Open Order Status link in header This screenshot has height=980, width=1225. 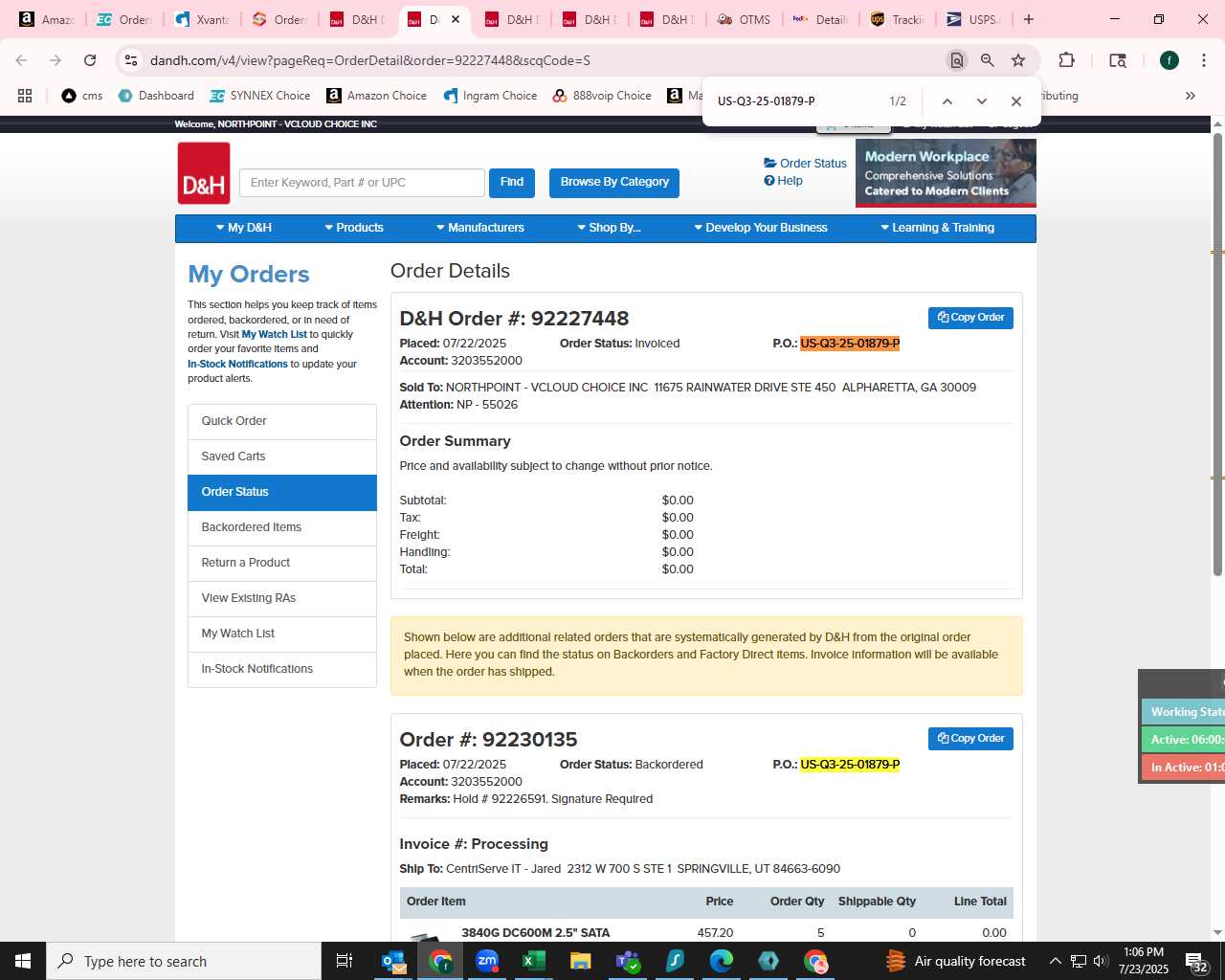[805, 164]
